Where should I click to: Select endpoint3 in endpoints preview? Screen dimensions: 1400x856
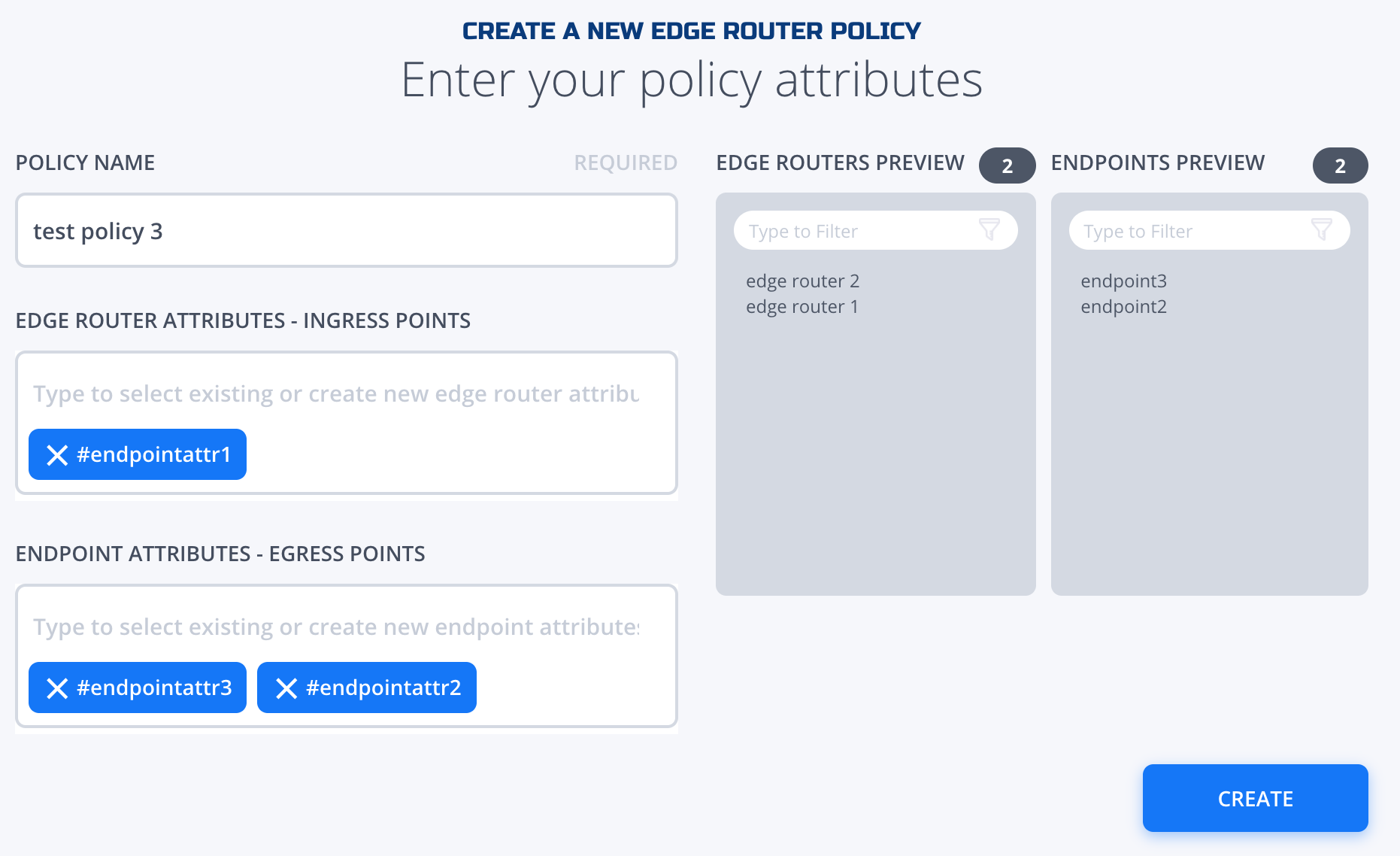(1123, 281)
